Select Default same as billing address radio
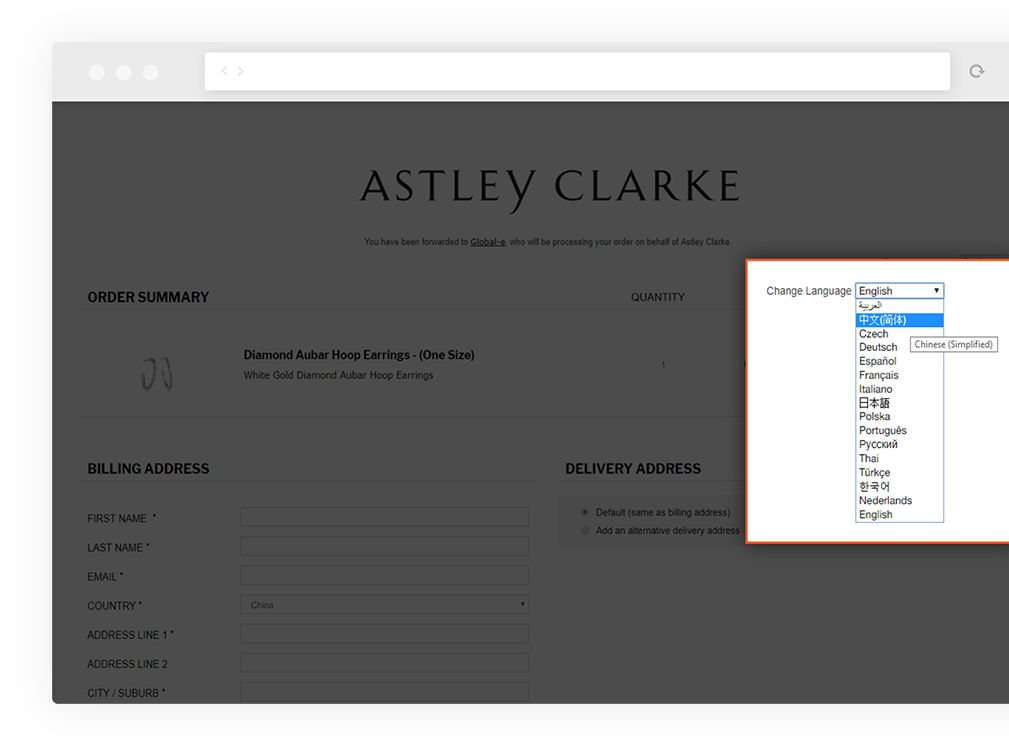This screenshot has width=1009, height=749. coord(584,512)
